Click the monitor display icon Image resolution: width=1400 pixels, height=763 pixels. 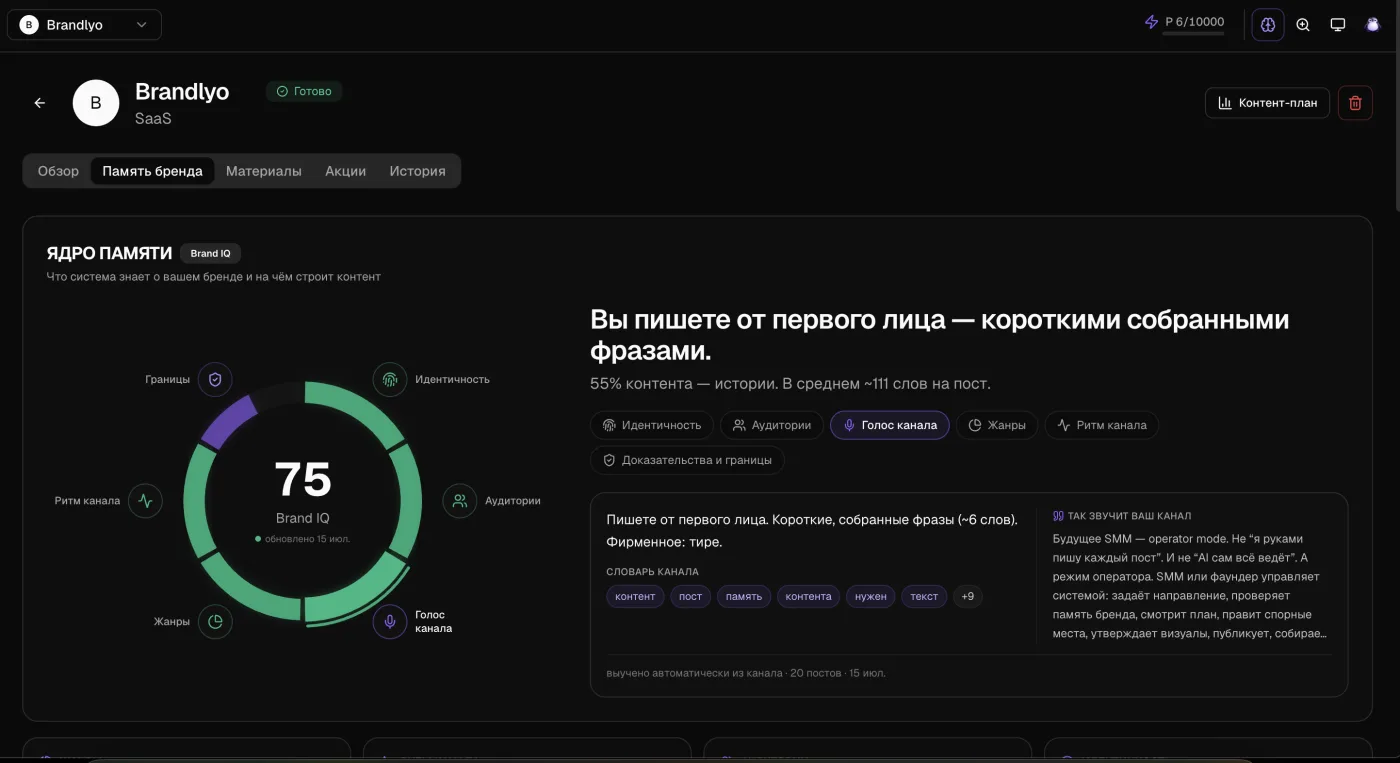click(1338, 25)
